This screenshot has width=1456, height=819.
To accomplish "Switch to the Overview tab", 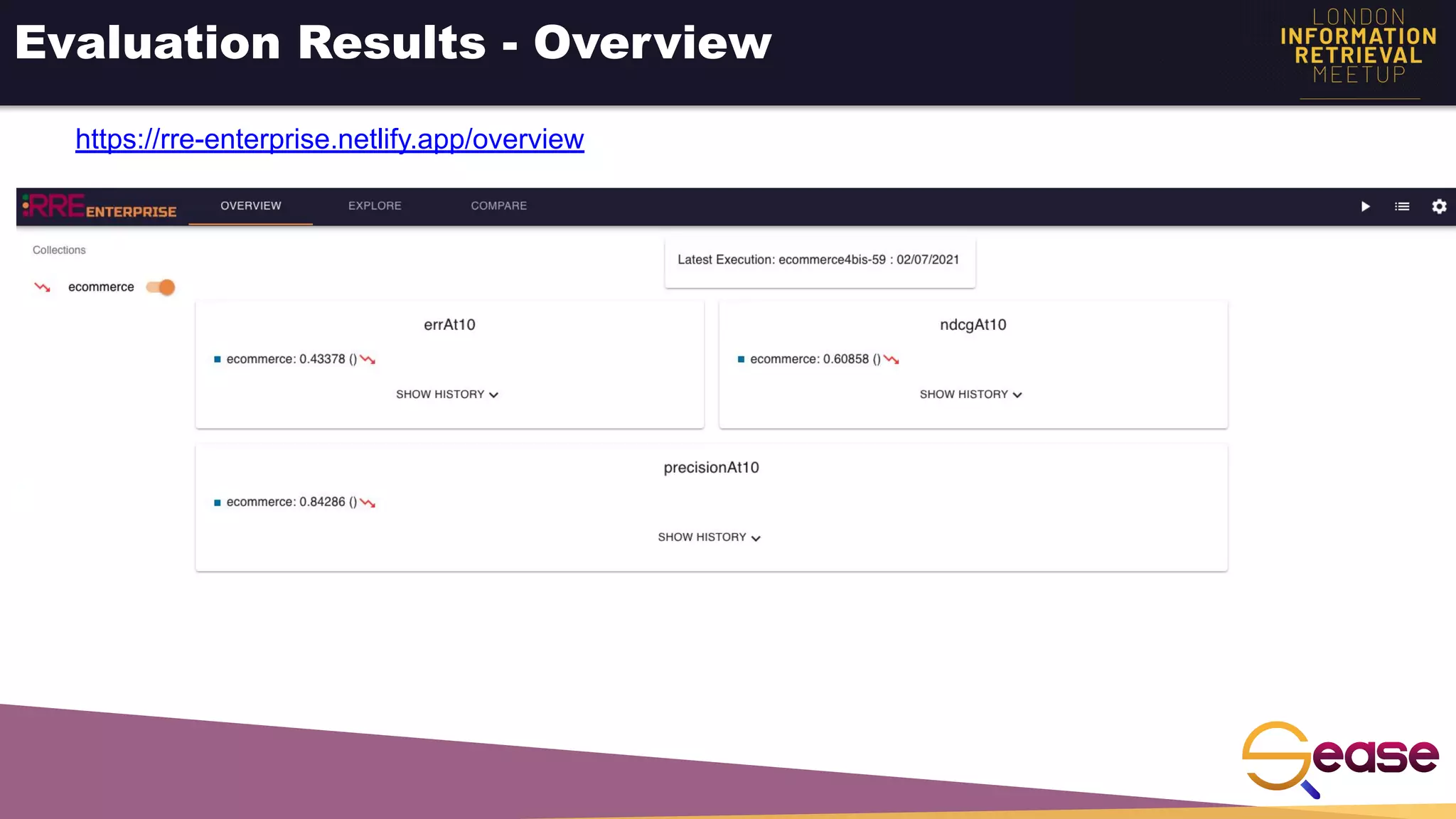I will click(251, 206).
